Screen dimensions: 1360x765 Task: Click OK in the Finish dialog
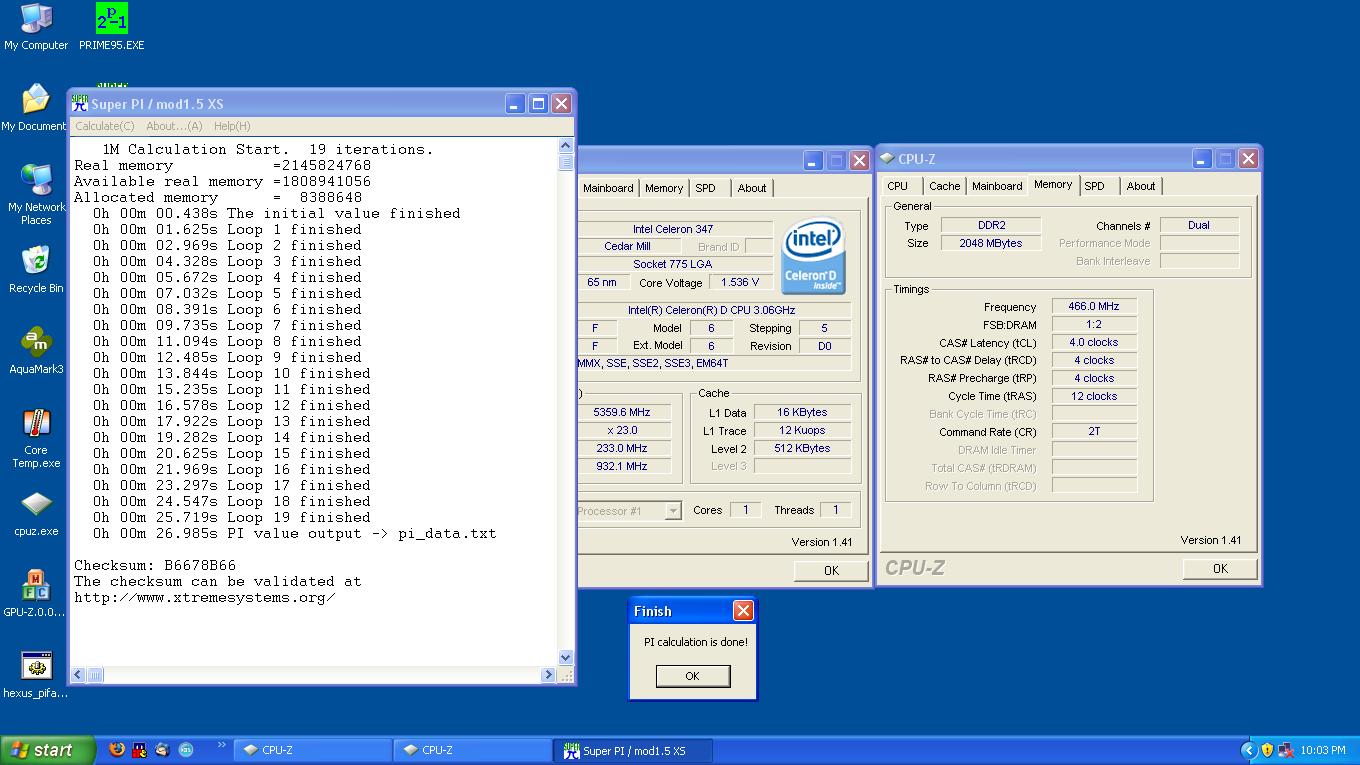(x=692, y=676)
